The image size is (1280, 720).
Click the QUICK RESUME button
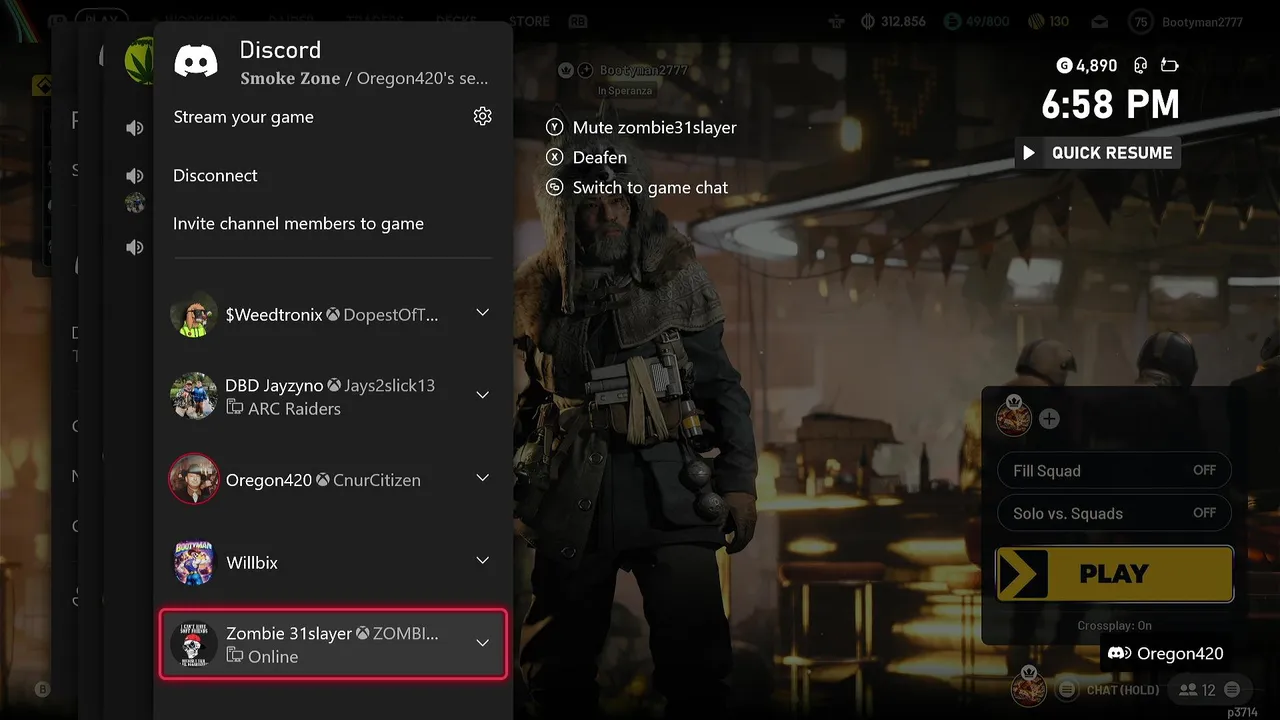pos(1098,153)
